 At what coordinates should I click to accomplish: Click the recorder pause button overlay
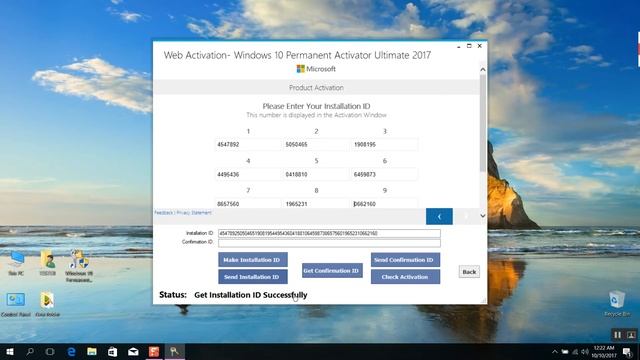pos(617,335)
